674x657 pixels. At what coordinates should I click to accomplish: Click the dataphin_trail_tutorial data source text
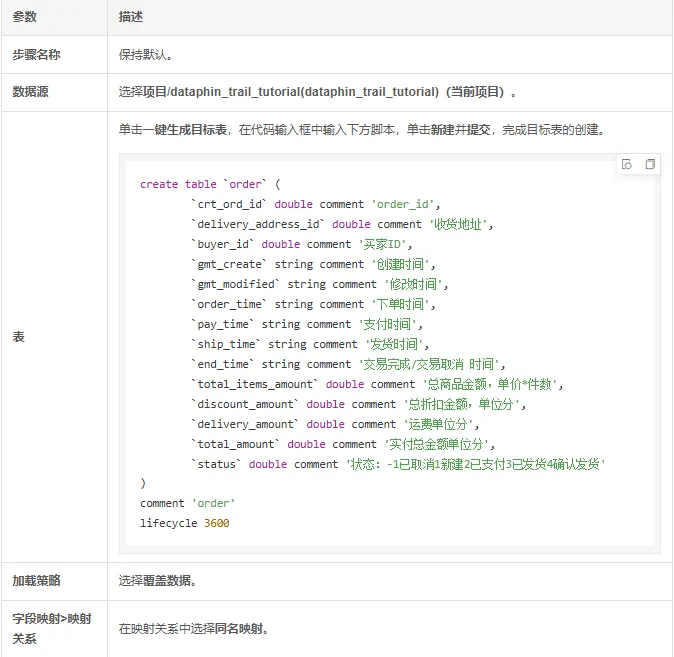click(318, 92)
